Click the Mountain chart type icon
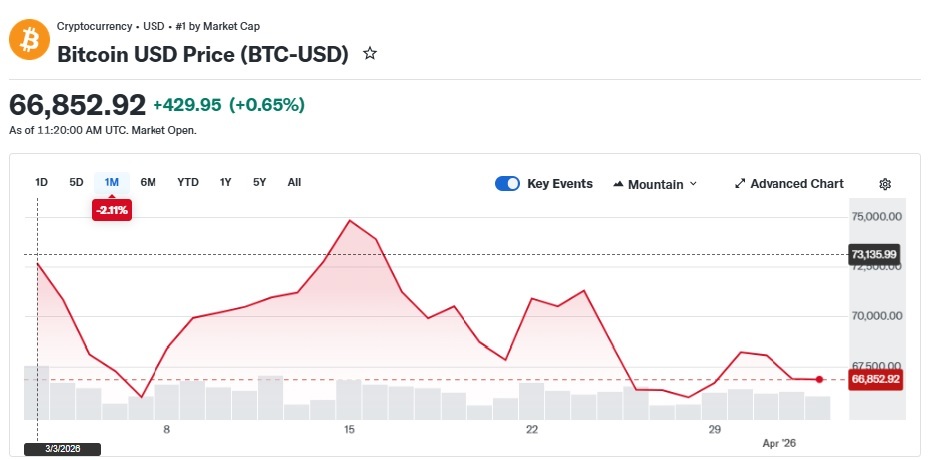 [x=618, y=185]
